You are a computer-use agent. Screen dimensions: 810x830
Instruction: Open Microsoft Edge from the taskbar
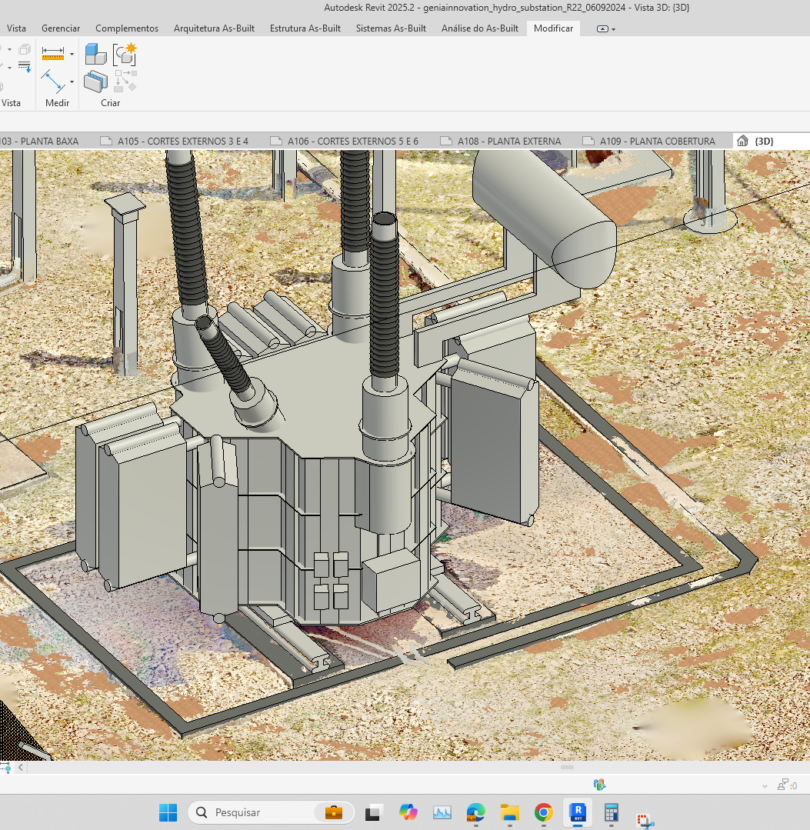pos(476,812)
